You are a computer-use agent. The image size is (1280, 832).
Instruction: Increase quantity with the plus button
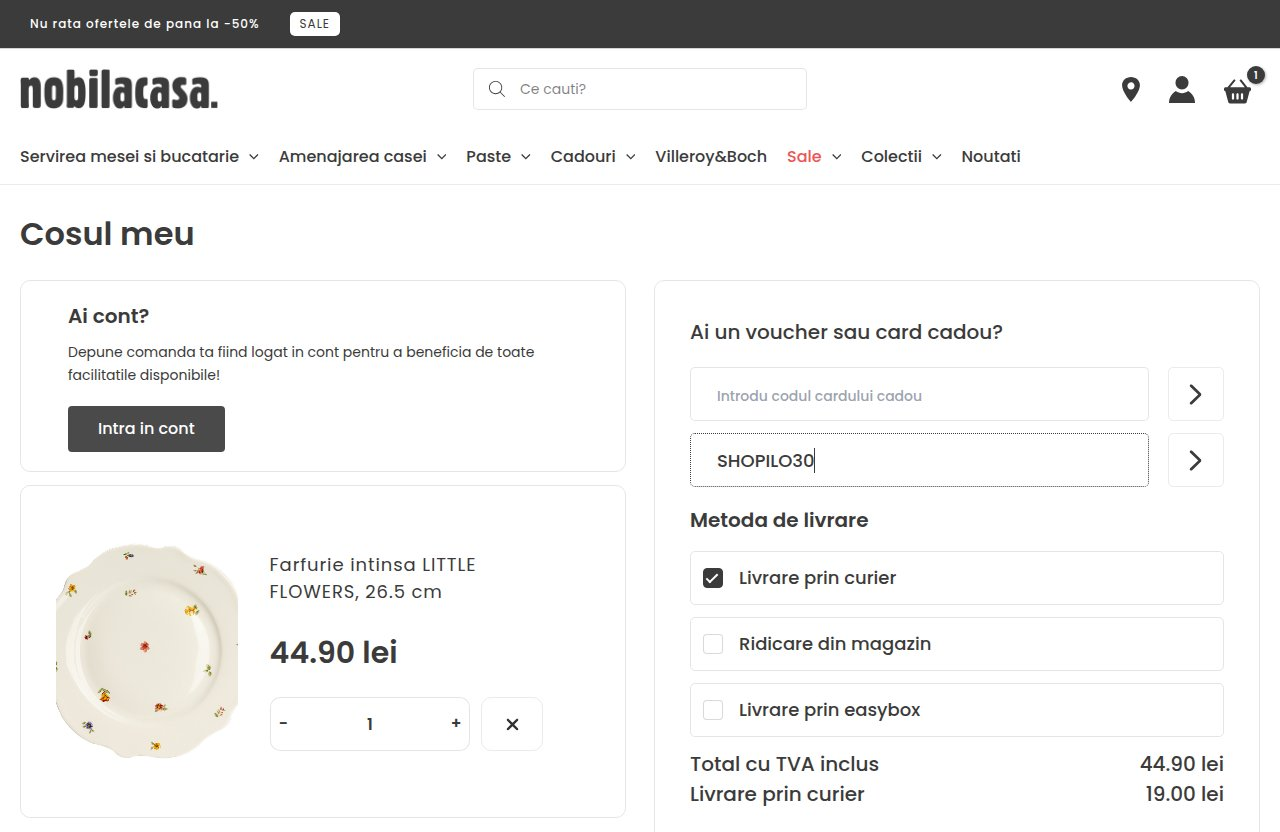(x=456, y=724)
